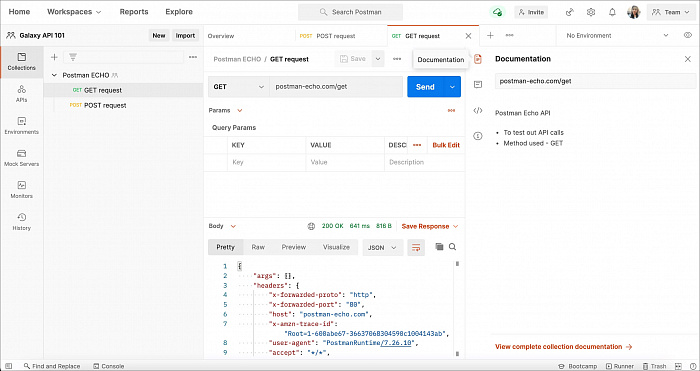This screenshot has height=371, width=700.
Task: Toggle the sidebar icon in the status bar
Action: [8, 366]
